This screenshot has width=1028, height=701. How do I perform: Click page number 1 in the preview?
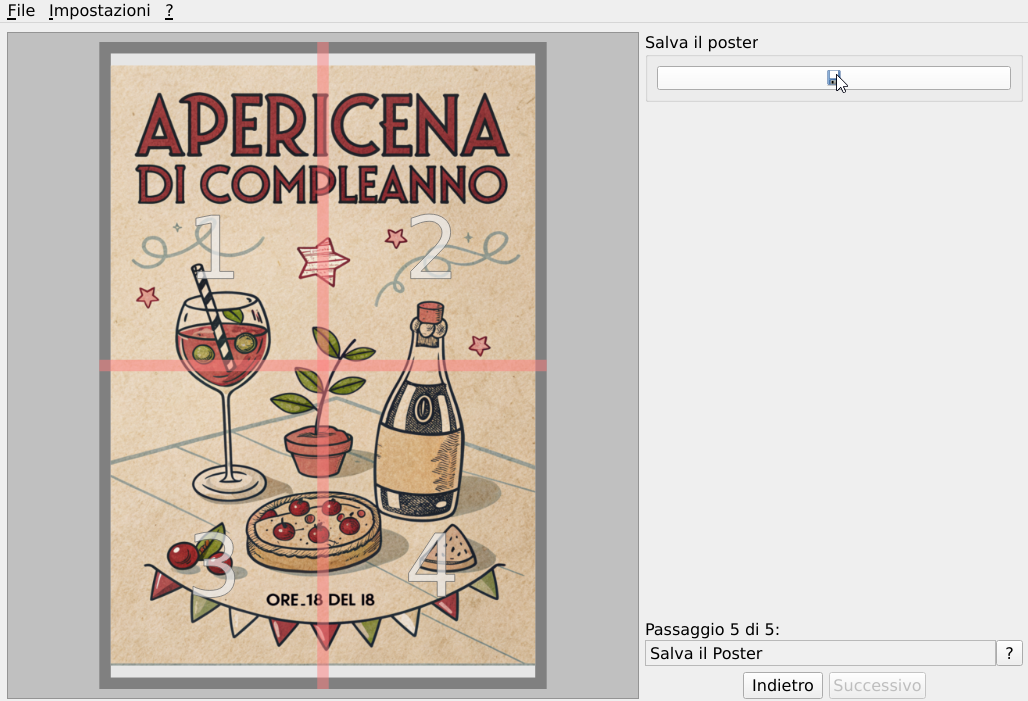coord(212,247)
